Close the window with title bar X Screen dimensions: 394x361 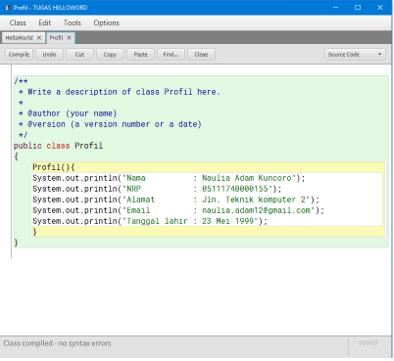(x=380, y=7)
